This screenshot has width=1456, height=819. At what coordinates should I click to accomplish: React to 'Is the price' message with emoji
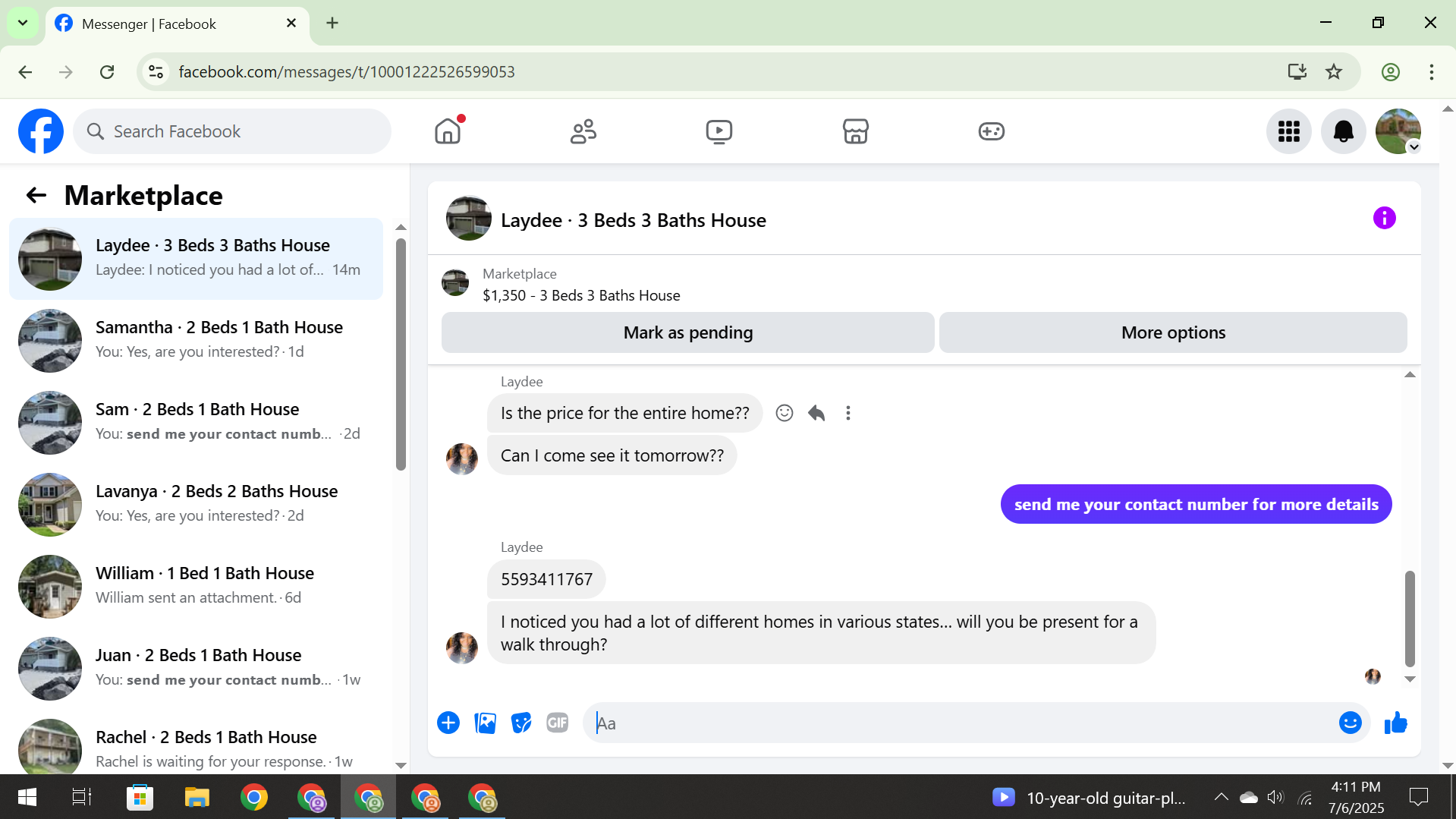tap(785, 413)
